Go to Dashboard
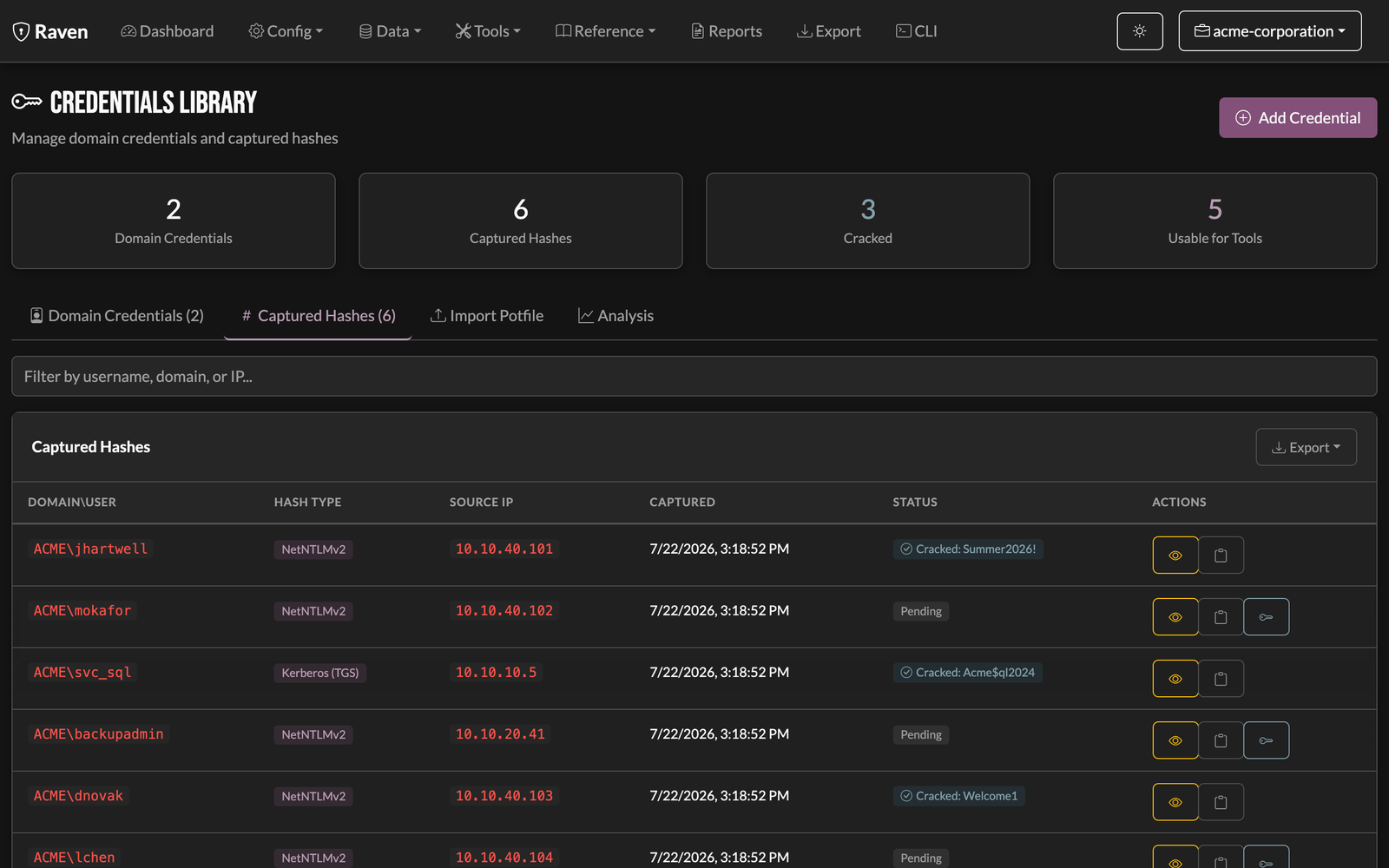The image size is (1389, 868). (x=167, y=31)
